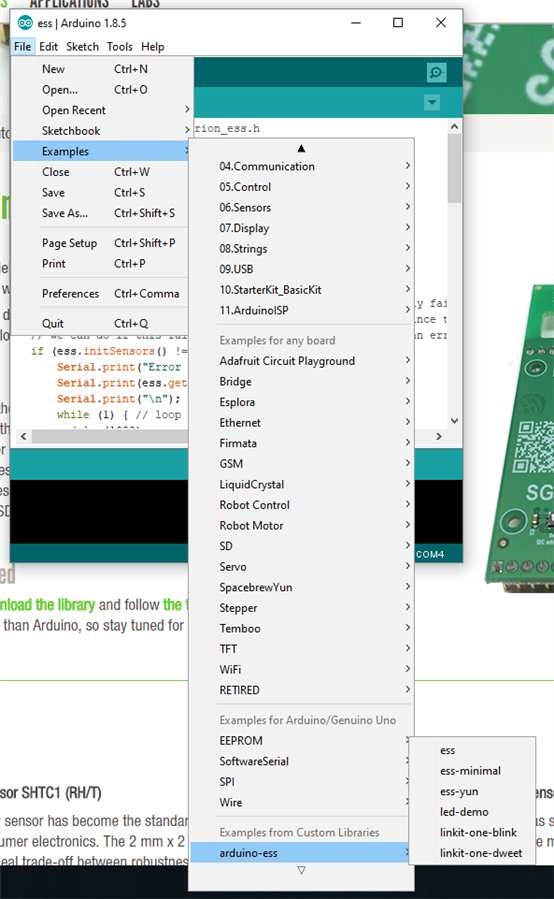Open the Help menu

[x=153, y=46]
